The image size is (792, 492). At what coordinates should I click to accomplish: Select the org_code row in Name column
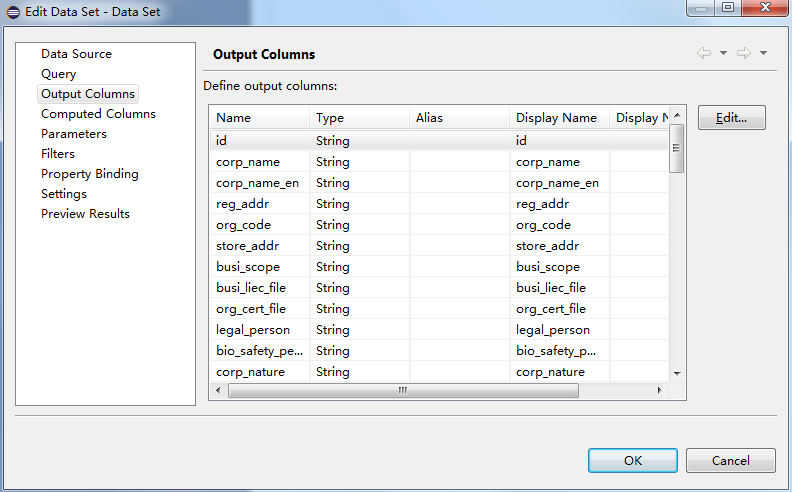260,225
